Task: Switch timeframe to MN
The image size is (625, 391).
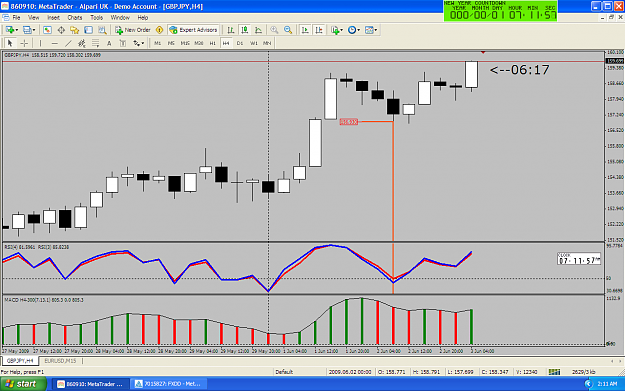Action: [x=267, y=43]
